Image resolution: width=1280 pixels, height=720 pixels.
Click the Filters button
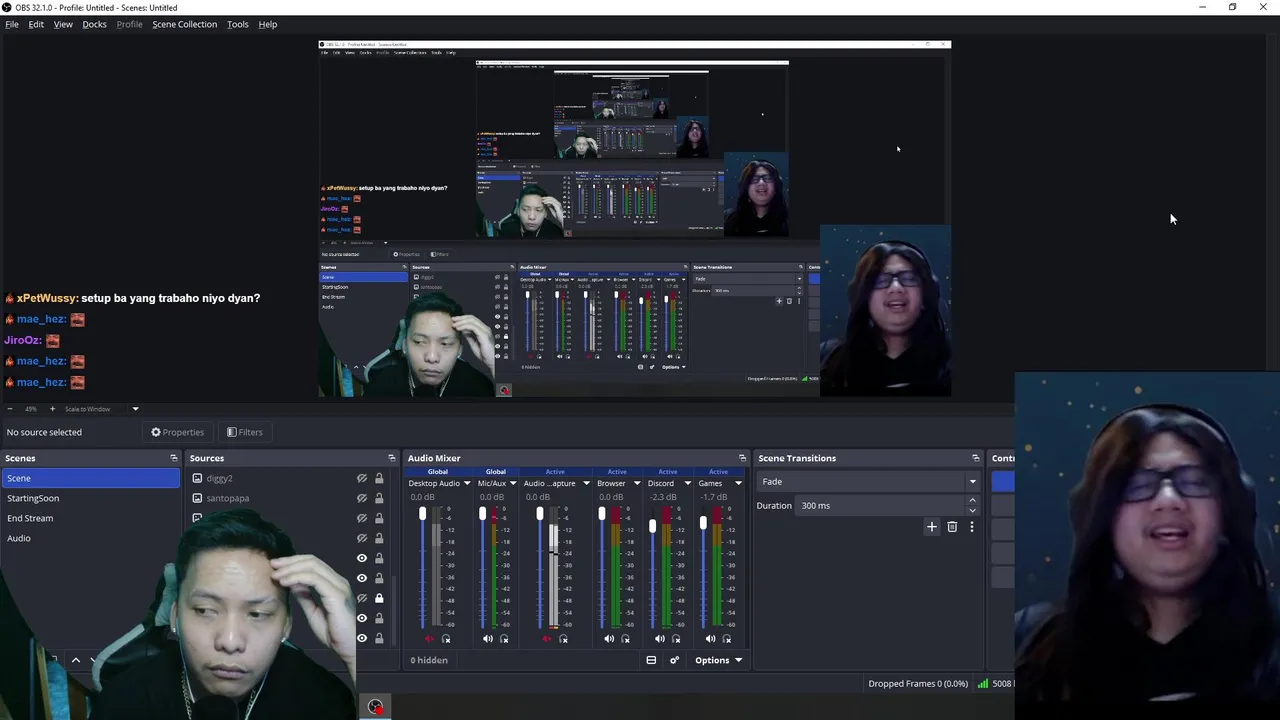click(244, 432)
